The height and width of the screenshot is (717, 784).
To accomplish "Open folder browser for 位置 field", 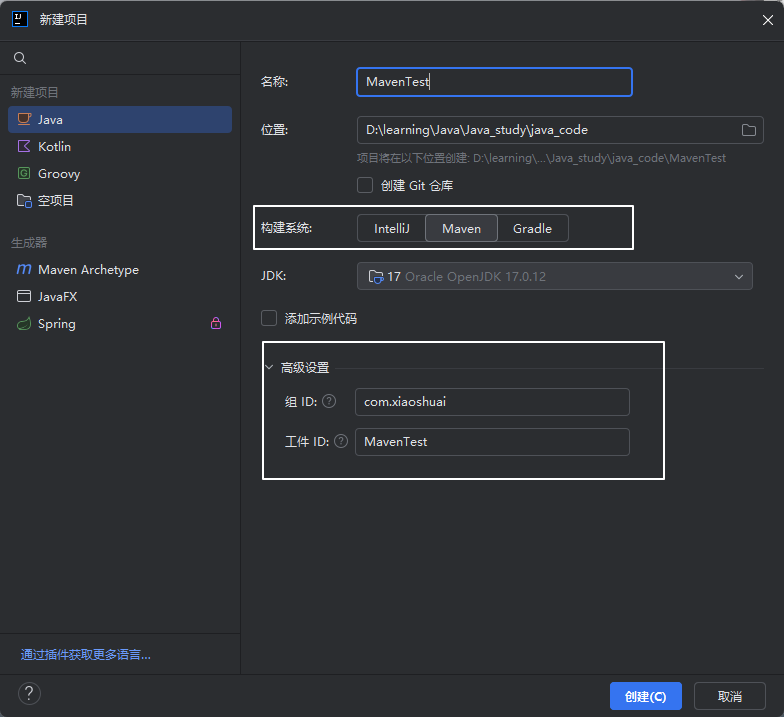I will click(748, 130).
